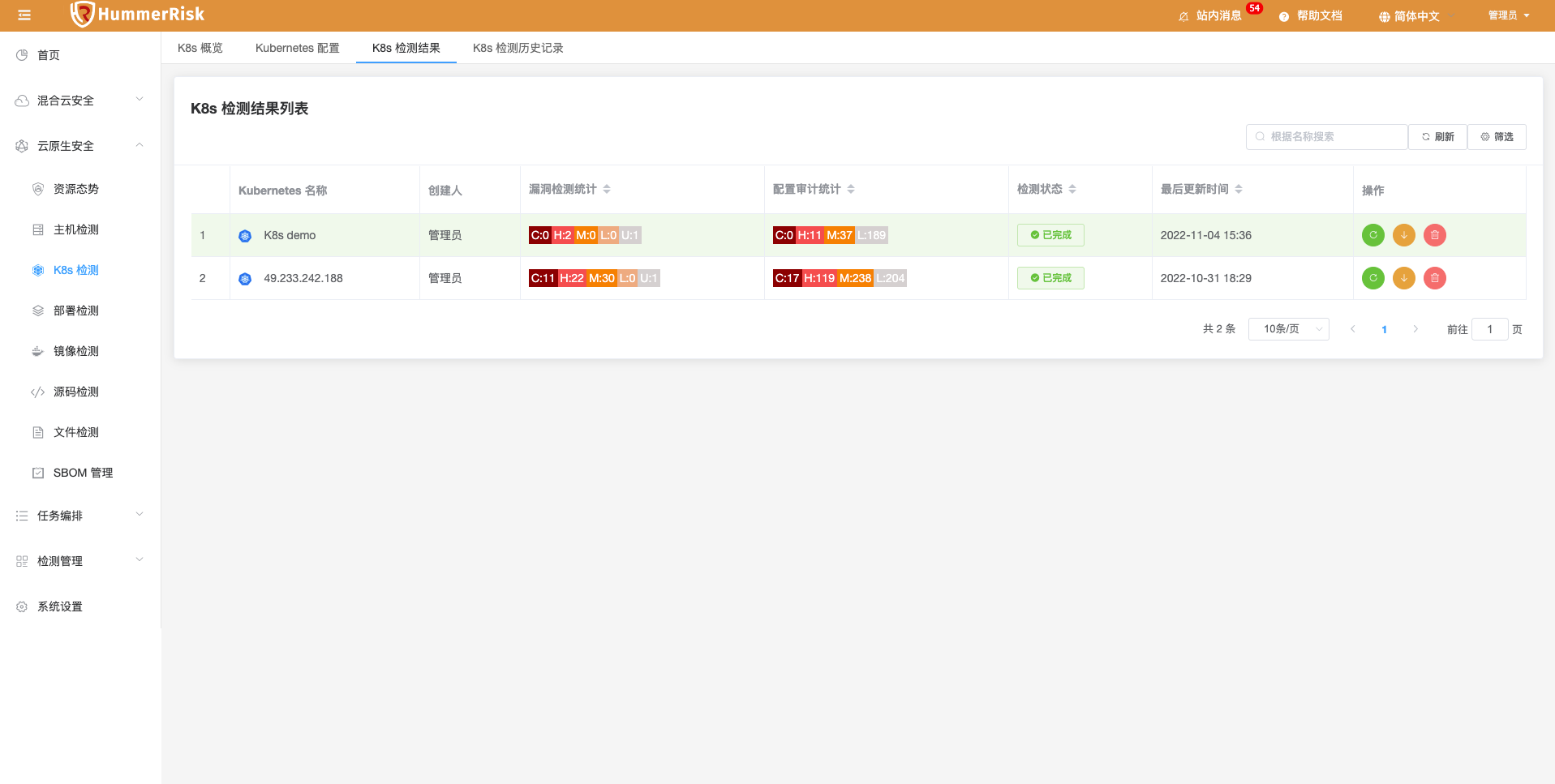The image size is (1555, 784).
Task: Open the K8s 检测历史记录 tab
Action: click(x=518, y=48)
